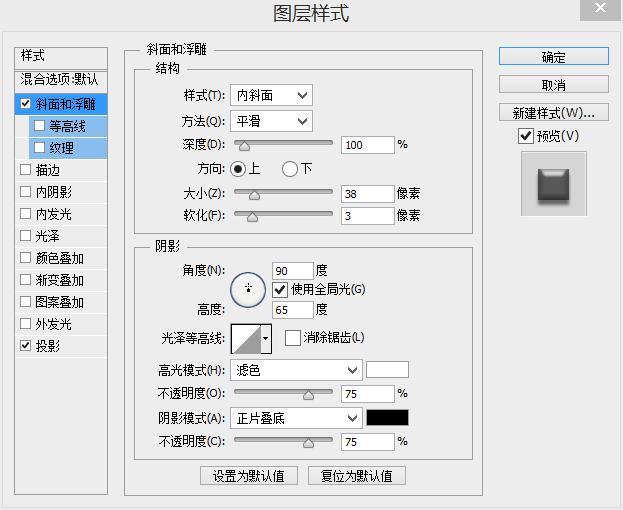This screenshot has width=623, height=510.
Task: Click the 确定 button
Action: [554, 56]
